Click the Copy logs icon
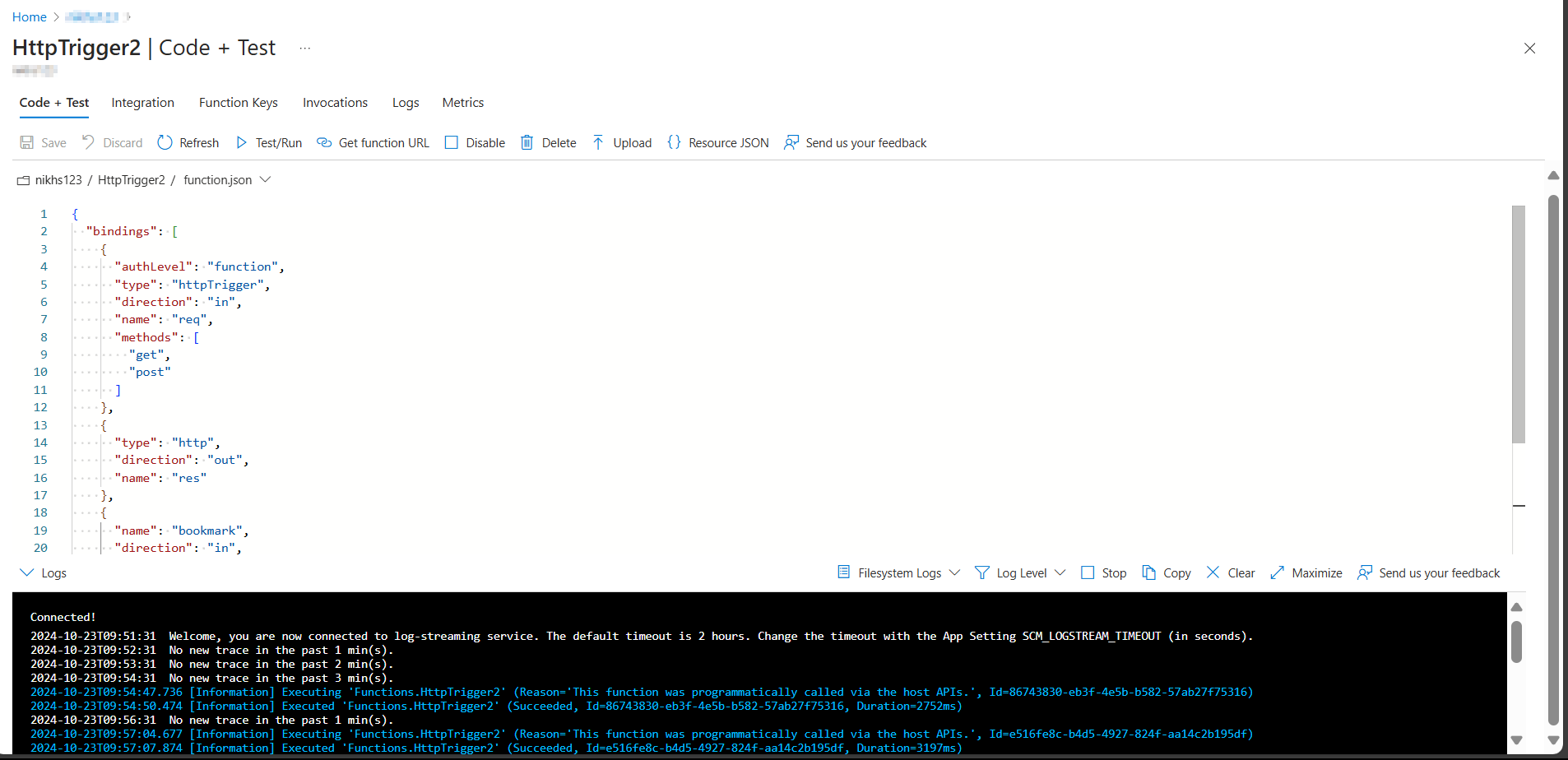 (1148, 572)
